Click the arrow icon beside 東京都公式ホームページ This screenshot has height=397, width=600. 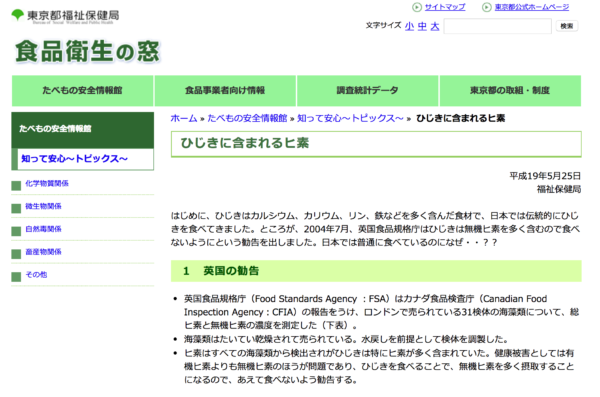pyautogui.click(x=486, y=7)
